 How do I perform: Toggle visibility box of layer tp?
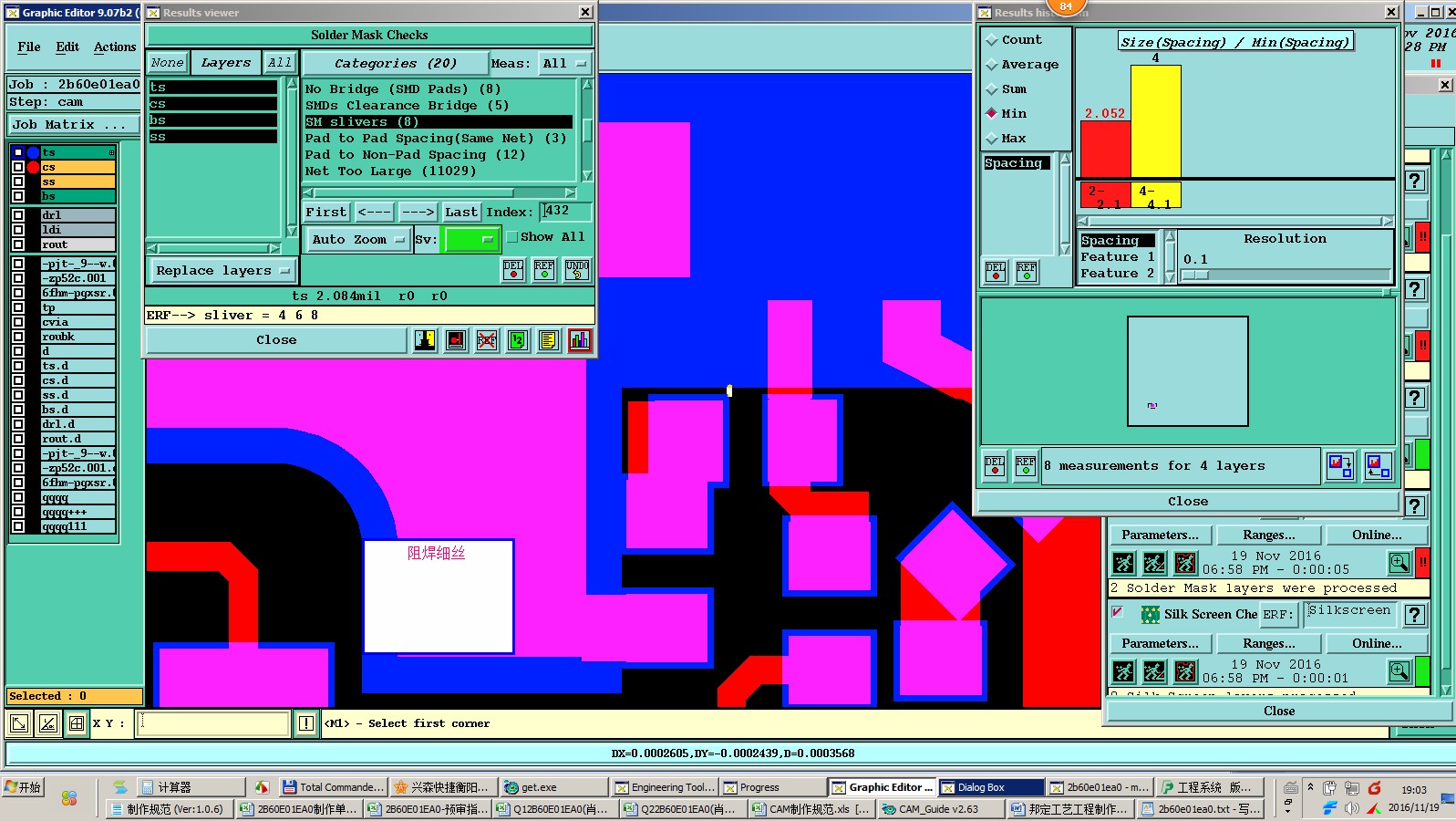(17, 307)
